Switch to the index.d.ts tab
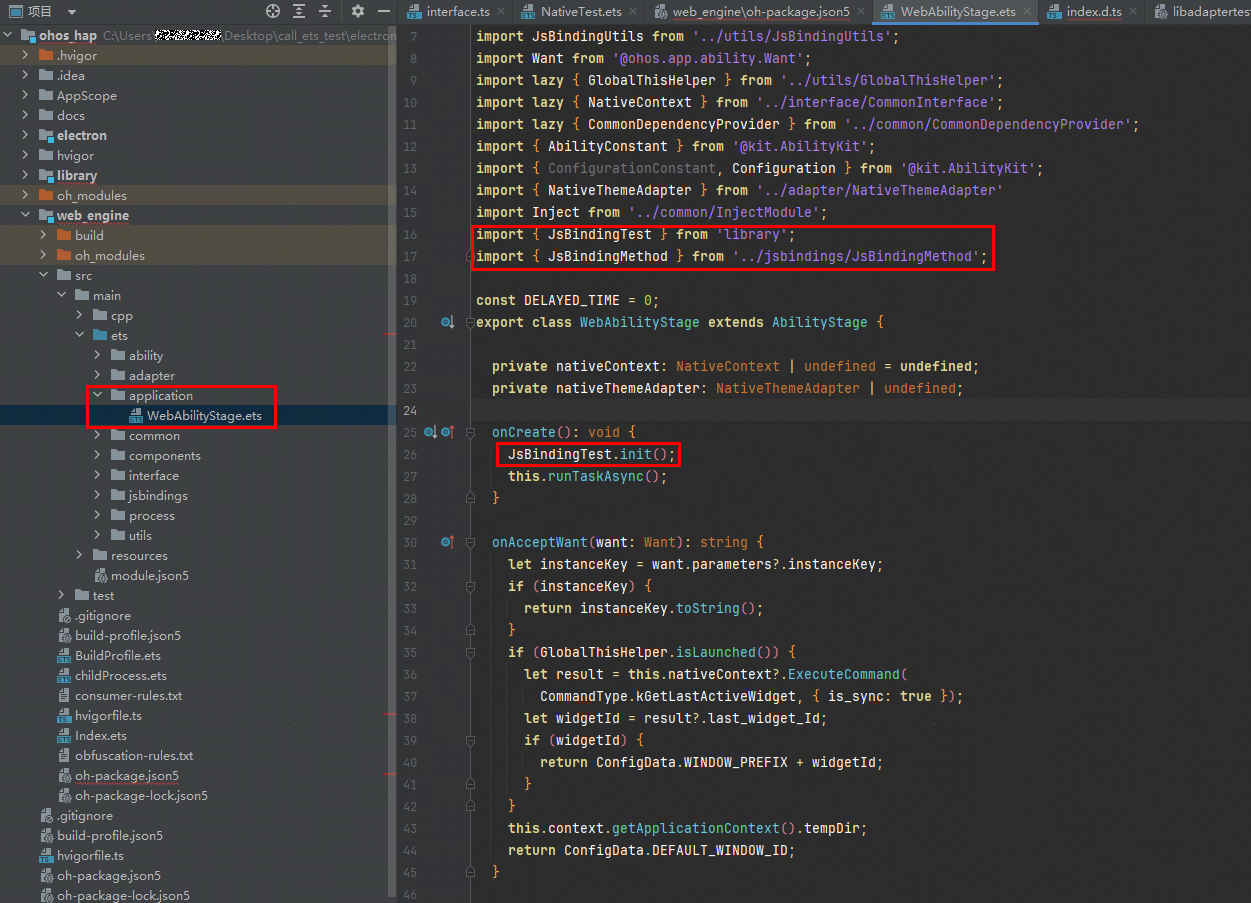 click(x=1094, y=12)
